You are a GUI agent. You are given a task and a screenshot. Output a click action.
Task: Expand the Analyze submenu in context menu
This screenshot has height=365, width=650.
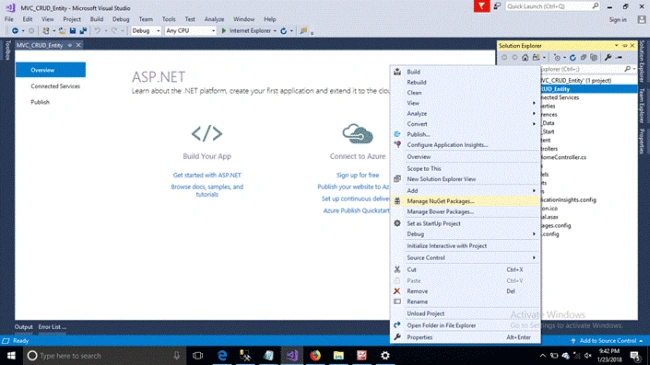pyautogui.click(x=466, y=113)
